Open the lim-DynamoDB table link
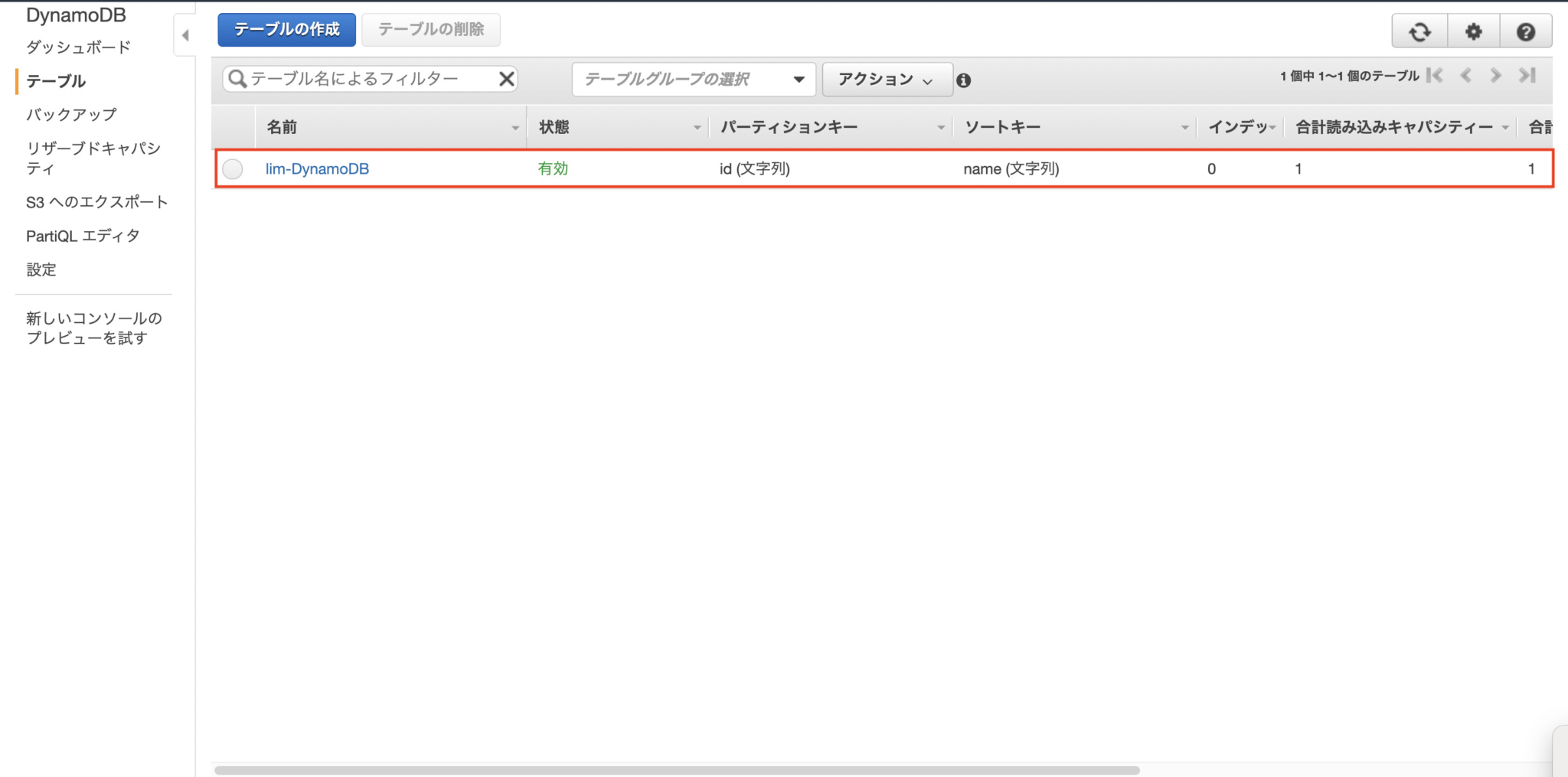The image size is (1568, 777). point(317,168)
